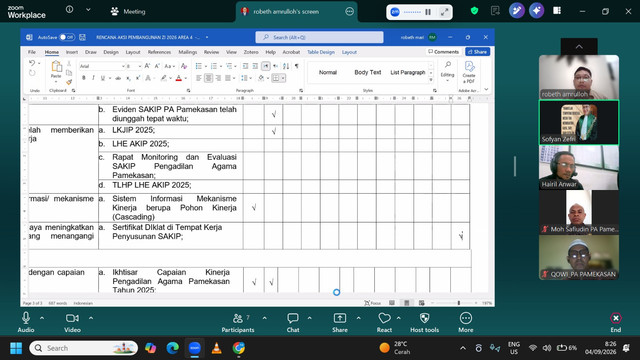Toggle Bold formatting in Word ribbon
640x360 pixels.
click(x=84, y=78)
